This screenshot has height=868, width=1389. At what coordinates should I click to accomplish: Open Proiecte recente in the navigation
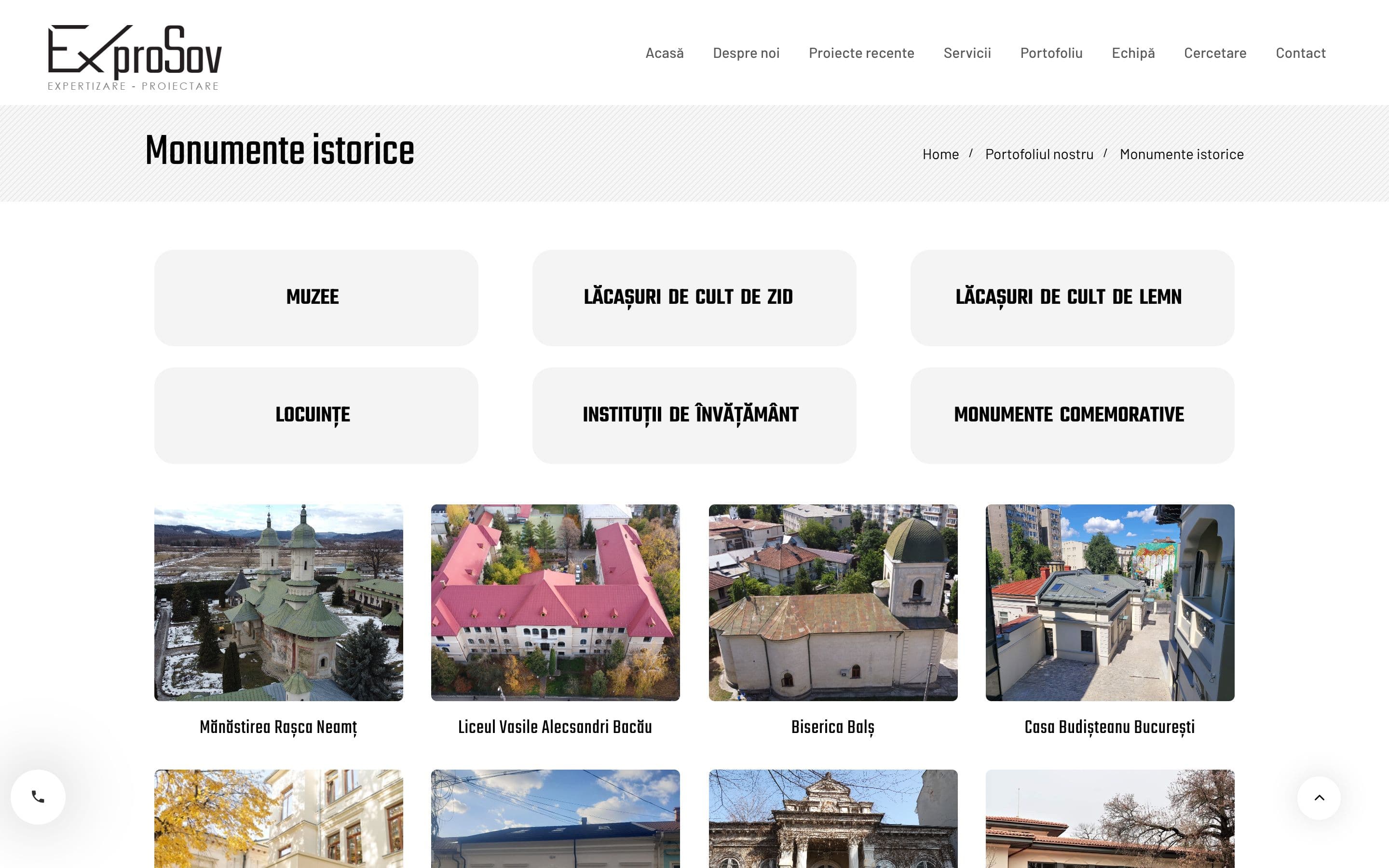click(861, 53)
